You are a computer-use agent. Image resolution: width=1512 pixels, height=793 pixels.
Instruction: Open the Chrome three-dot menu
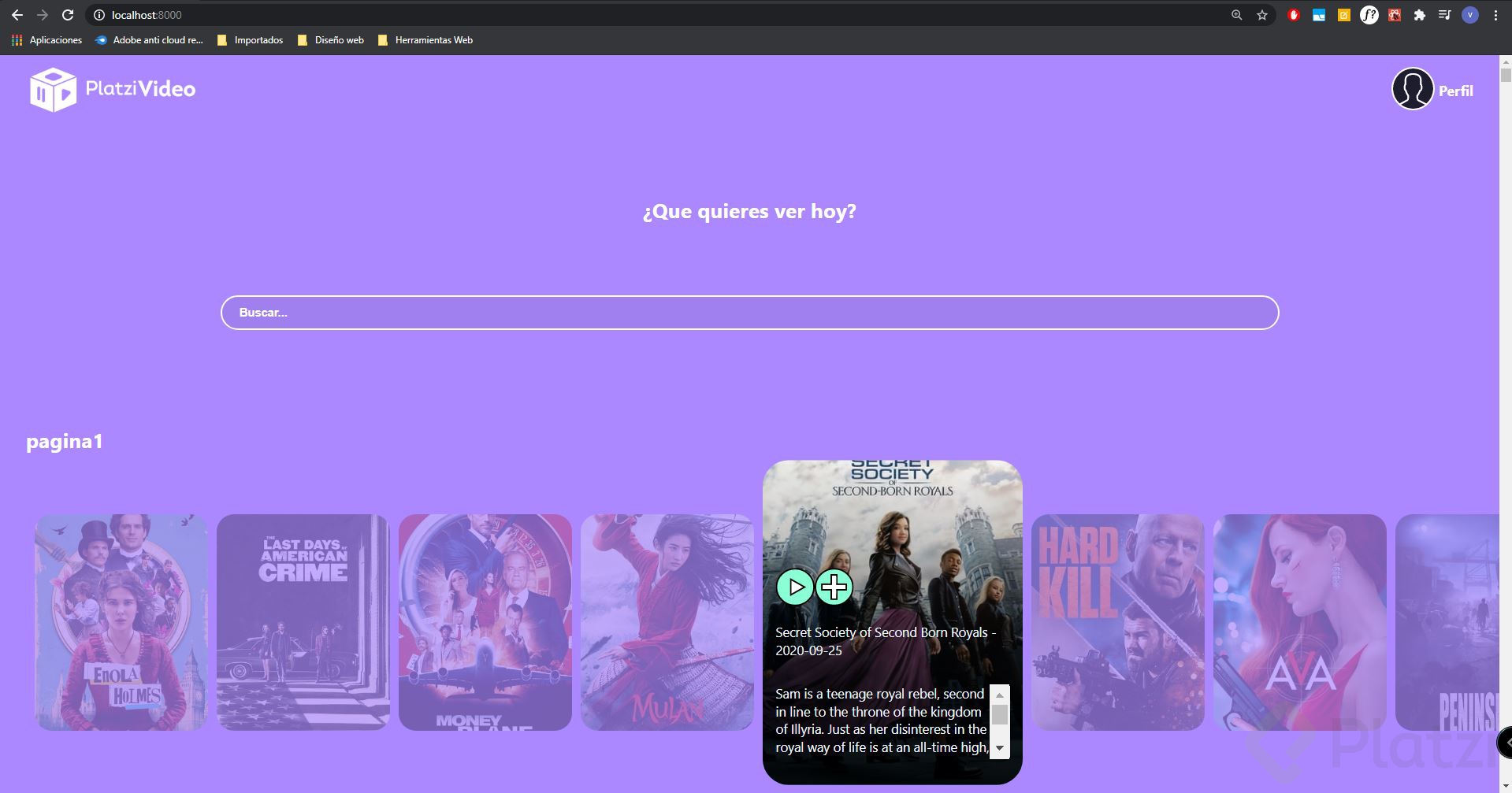click(x=1495, y=15)
